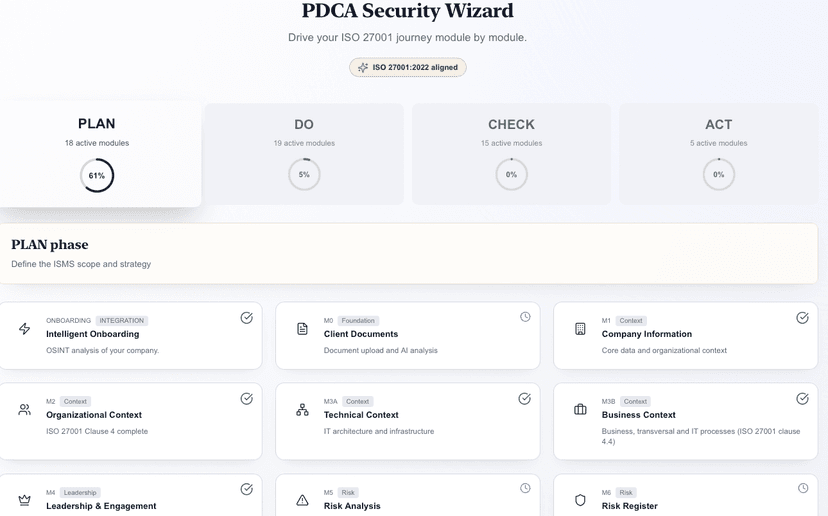Switch to the CHECK phase tab
828x516 pixels.
point(511,154)
